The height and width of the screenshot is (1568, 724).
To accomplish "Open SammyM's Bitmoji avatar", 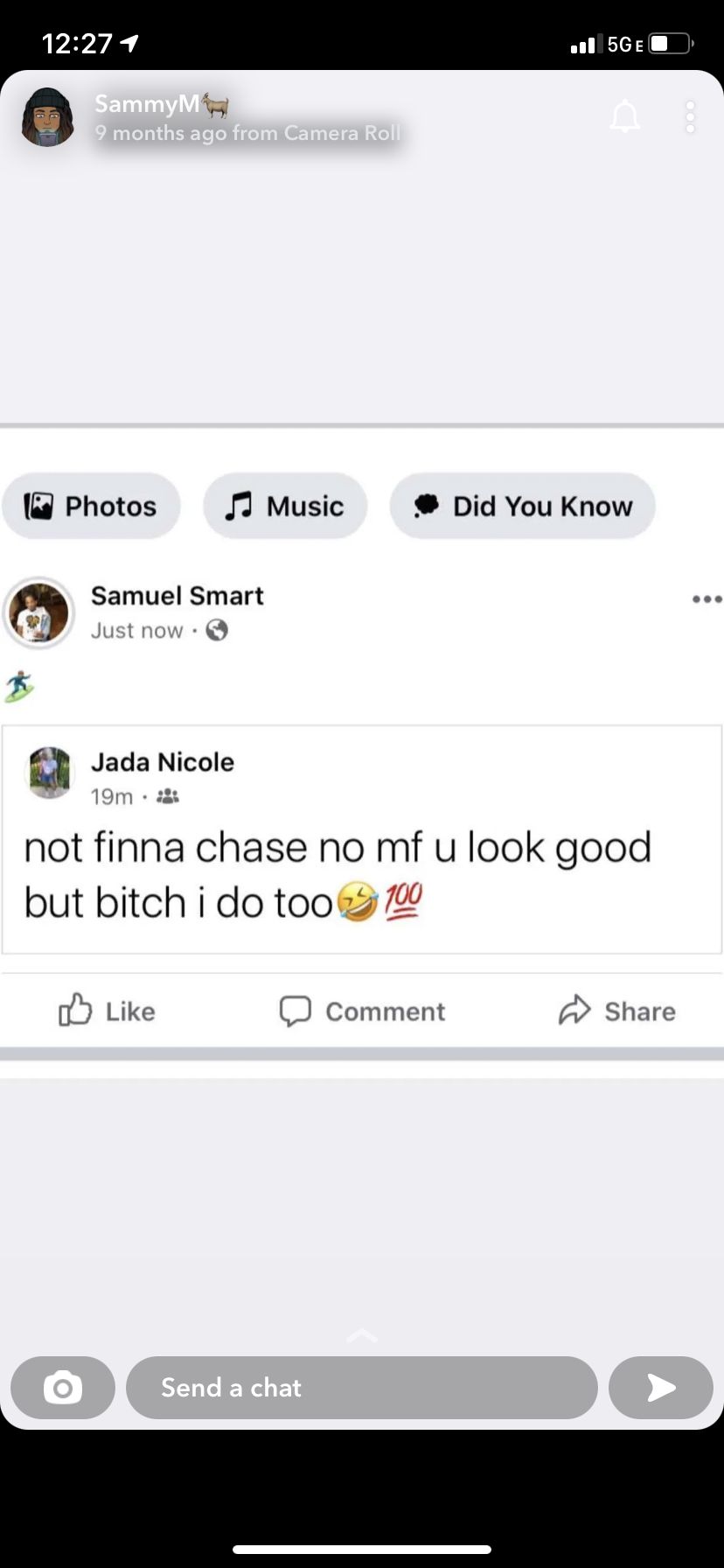I will [48, 116].
